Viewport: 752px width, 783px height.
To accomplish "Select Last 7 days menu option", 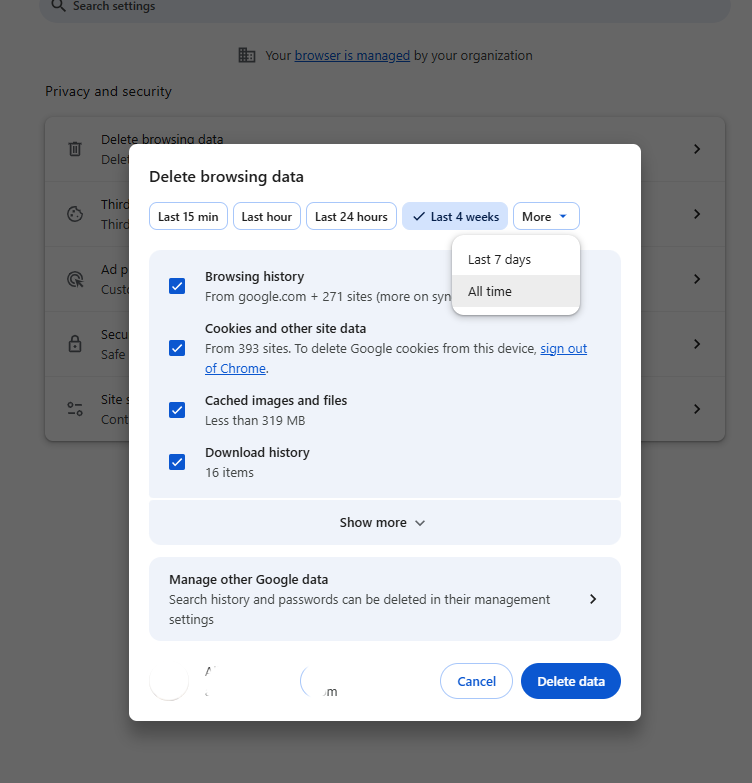I will pyautogui.click(x=499, y=259).
